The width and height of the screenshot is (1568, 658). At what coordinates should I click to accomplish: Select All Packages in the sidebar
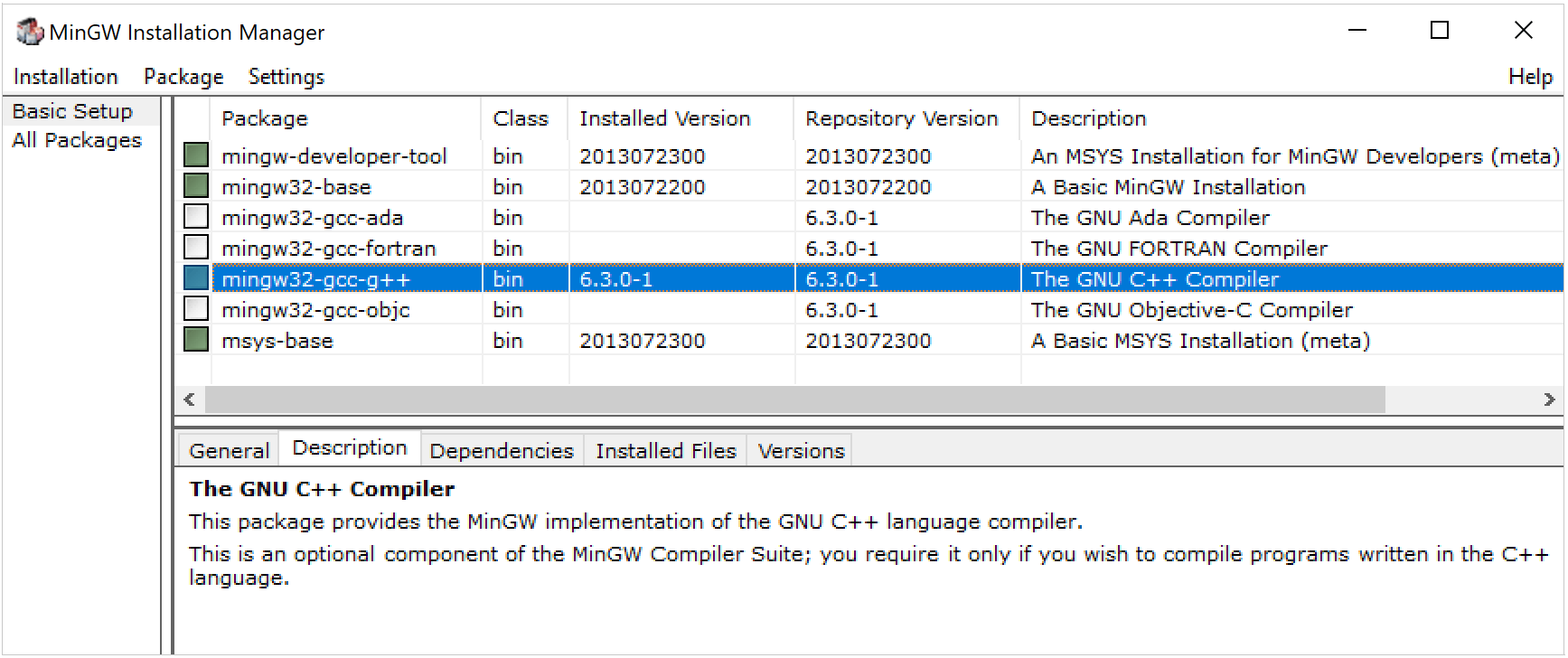point(77,140)
